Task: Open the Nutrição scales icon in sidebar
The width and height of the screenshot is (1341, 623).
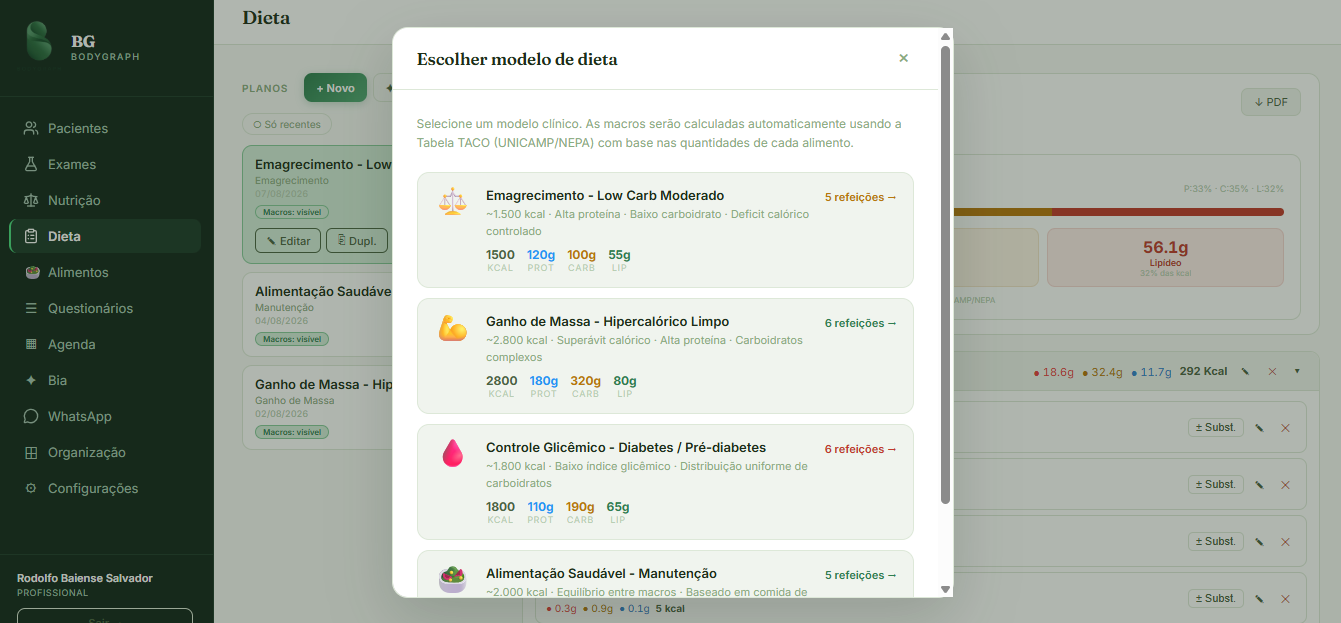Action: pos(31,200)
